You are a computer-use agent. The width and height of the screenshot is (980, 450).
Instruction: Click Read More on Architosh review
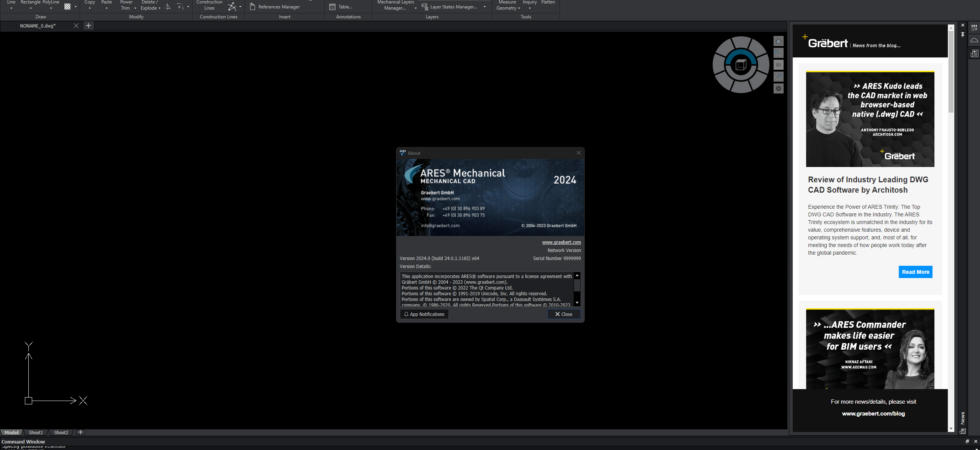tap(915, 272)
